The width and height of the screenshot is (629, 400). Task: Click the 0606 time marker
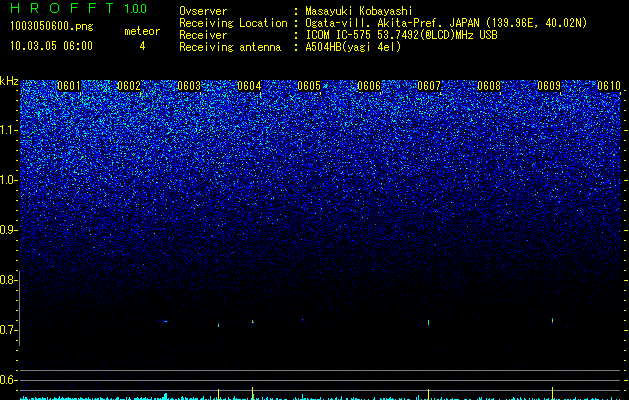pyautogui.click(x=369, y=86)
